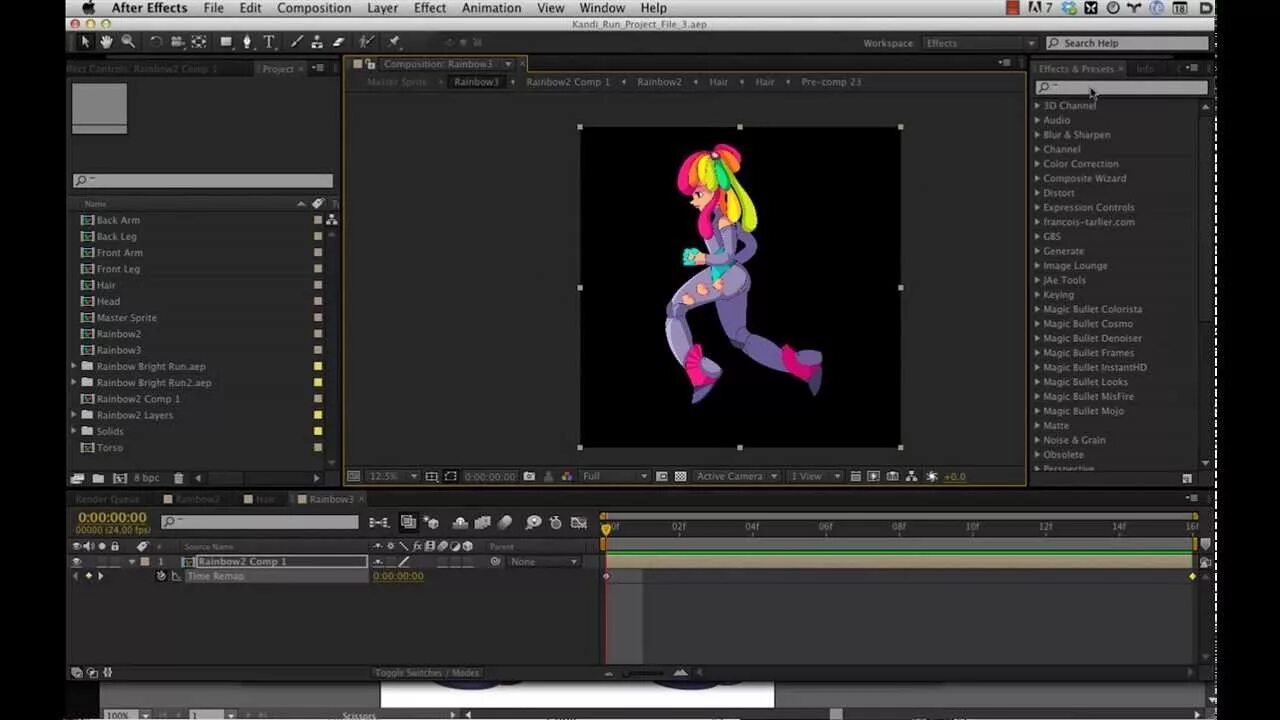Enable frame blending for timeline
Viewport: 1280px width, 720px height.
tap(482, 522)
